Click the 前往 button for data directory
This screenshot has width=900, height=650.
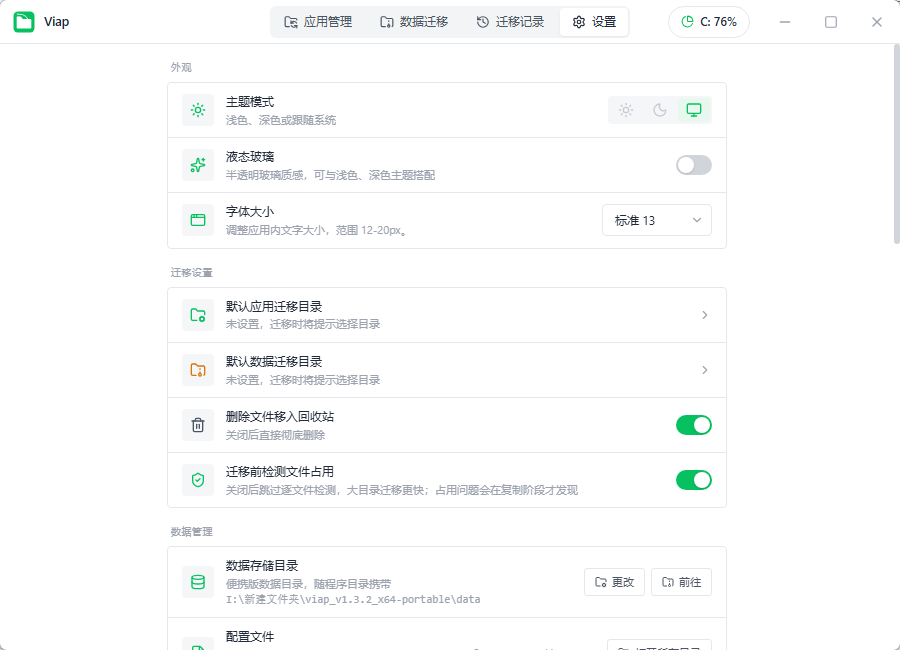tap(681, 582)
